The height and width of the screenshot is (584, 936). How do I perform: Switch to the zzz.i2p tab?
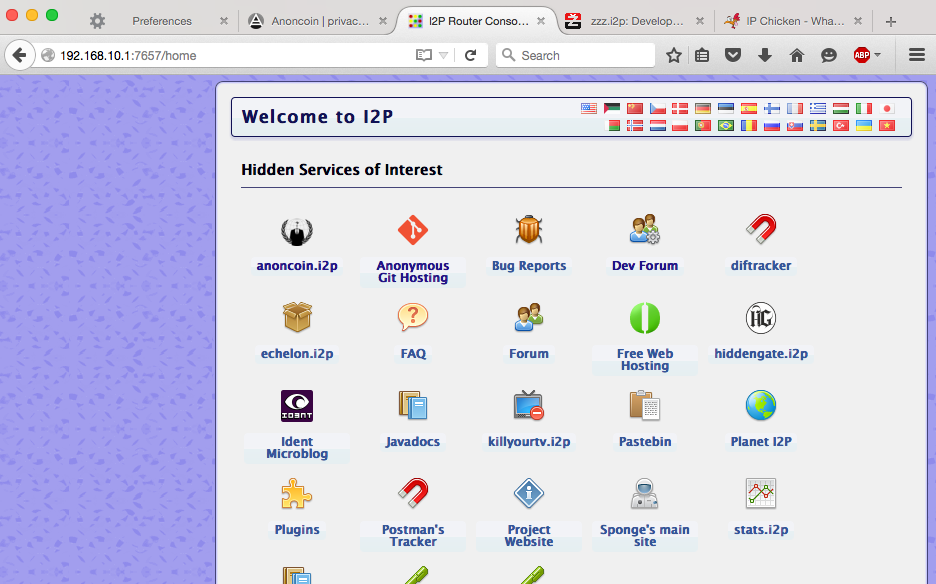tap(636, 21)
